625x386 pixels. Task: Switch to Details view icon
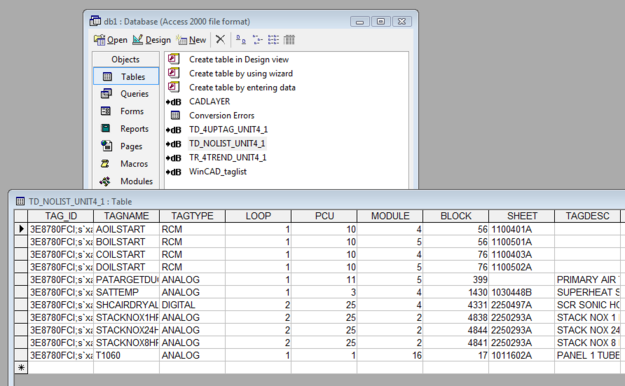click(289, 39)
